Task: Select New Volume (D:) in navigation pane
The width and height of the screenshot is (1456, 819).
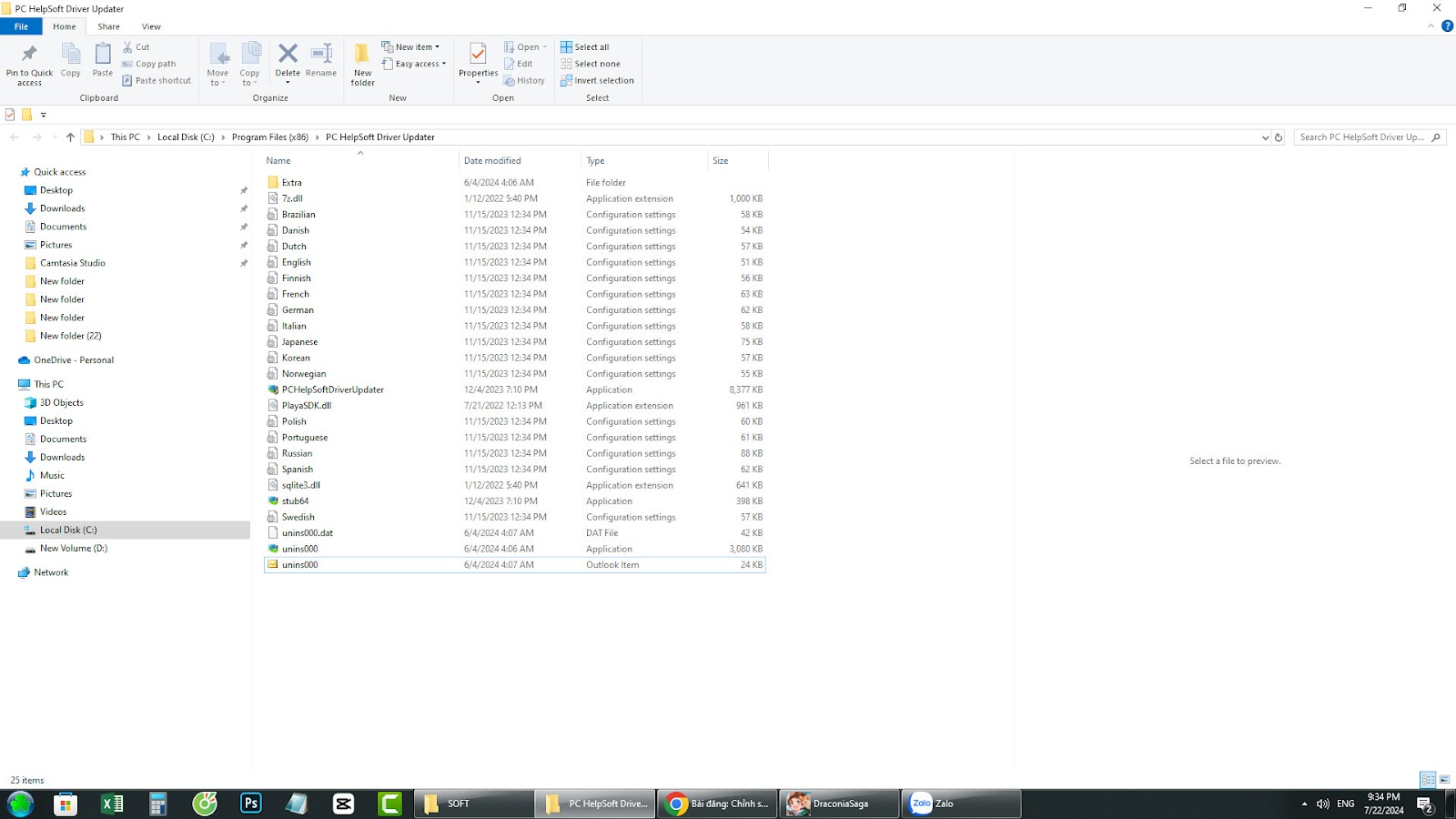Action: [x=74, y=549]
